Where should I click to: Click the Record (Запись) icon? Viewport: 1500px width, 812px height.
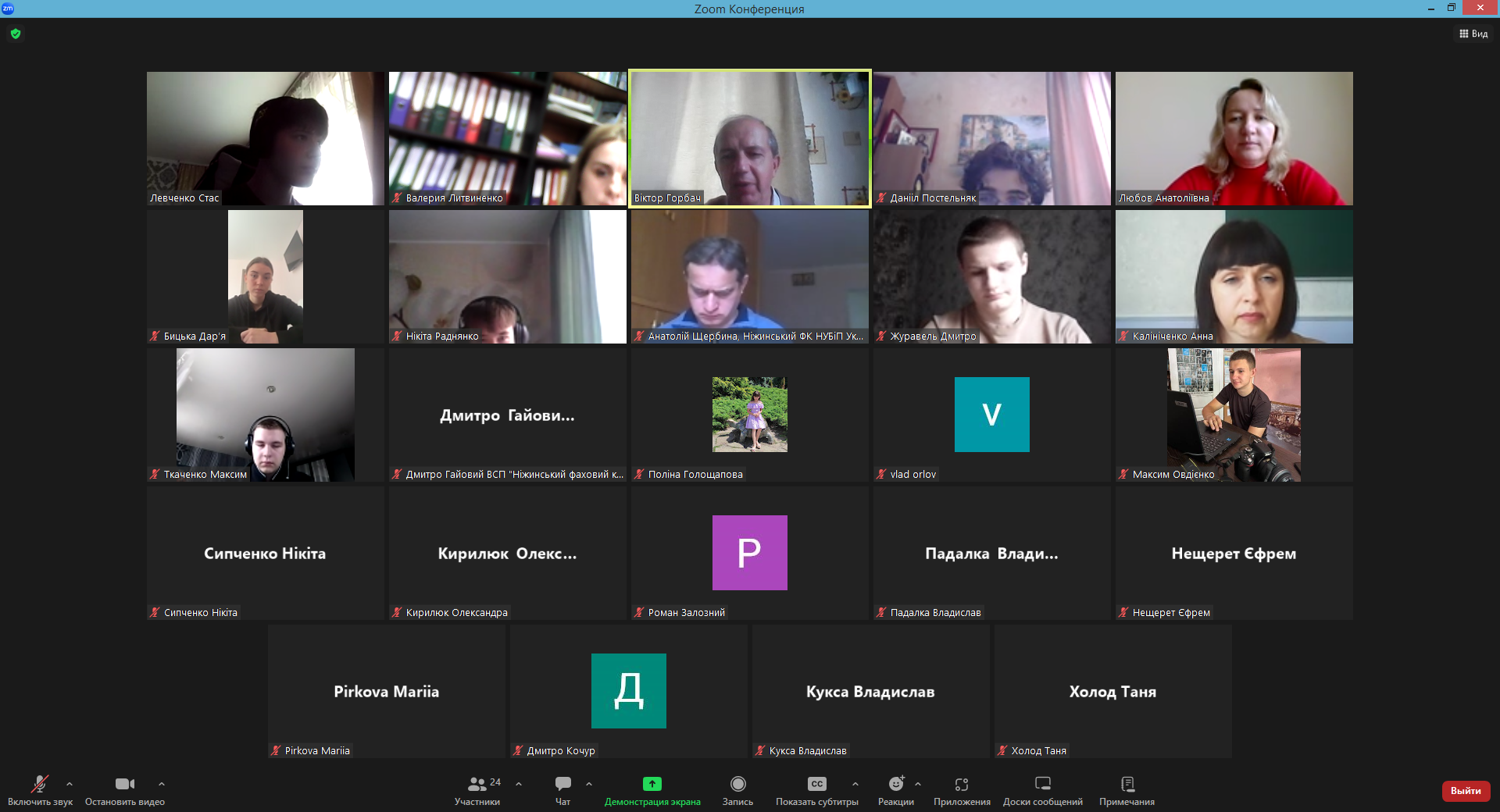(737, 784)
